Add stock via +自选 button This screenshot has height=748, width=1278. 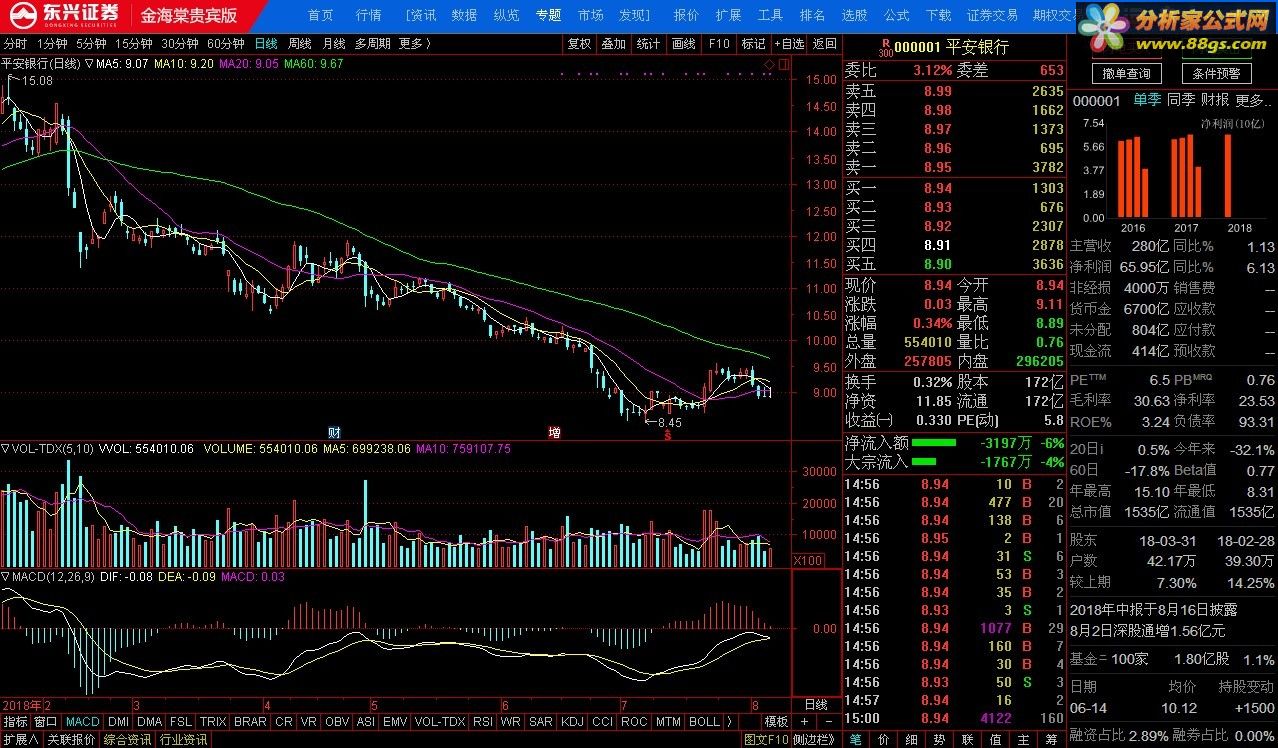click(788, 44)
